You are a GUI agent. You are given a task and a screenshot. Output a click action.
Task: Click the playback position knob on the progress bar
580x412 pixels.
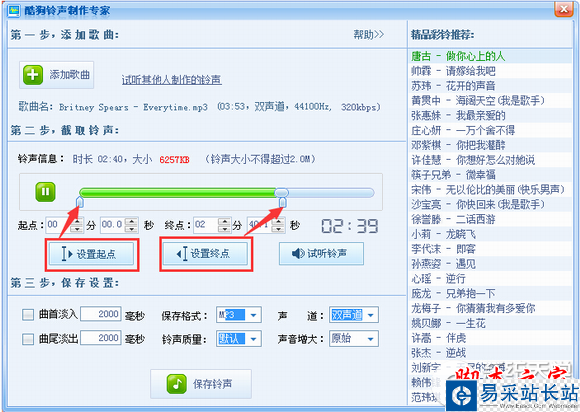click(x=281, y=192)
